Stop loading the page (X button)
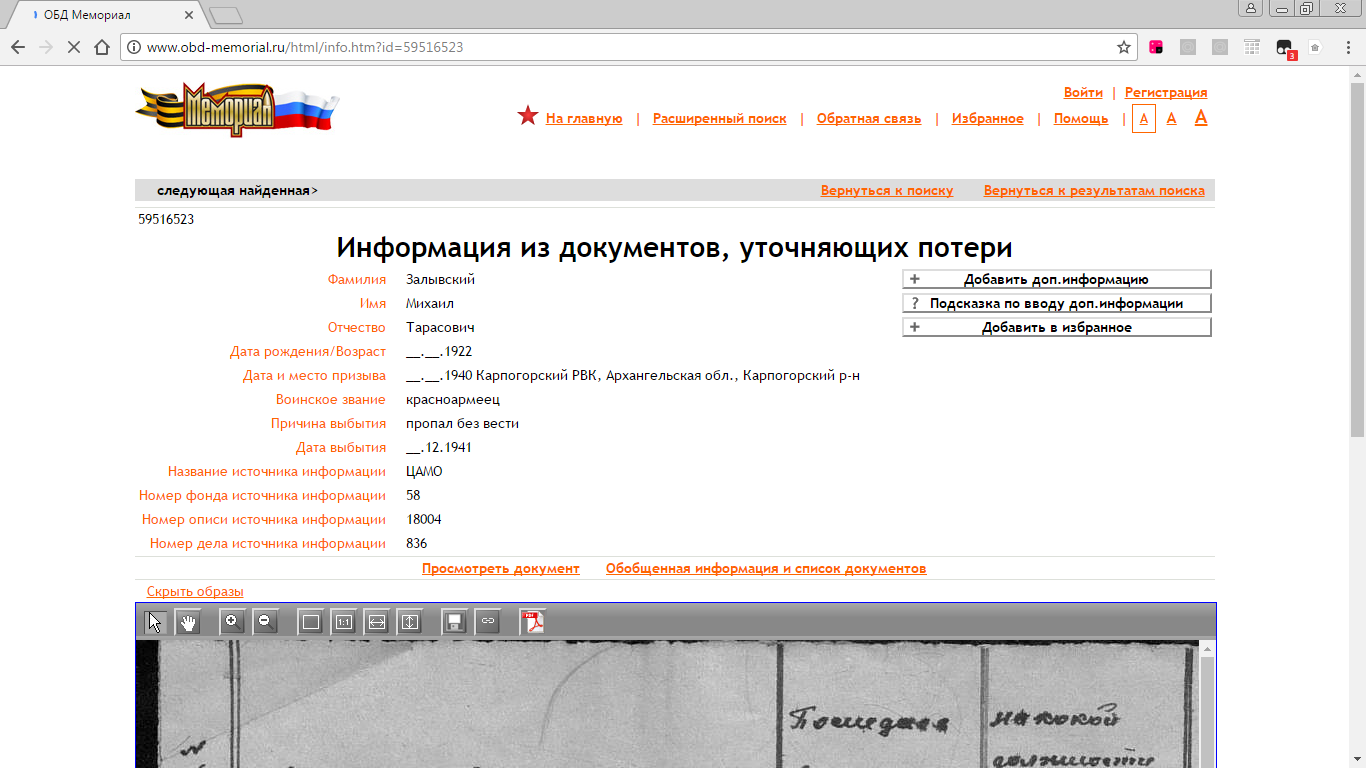Screen dimensions: 1366x768 pyautogui.click(x=73, y=47)
